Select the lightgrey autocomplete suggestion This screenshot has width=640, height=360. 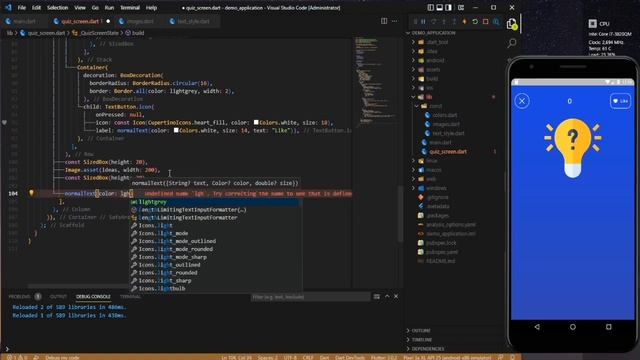[x=216, y=202]
